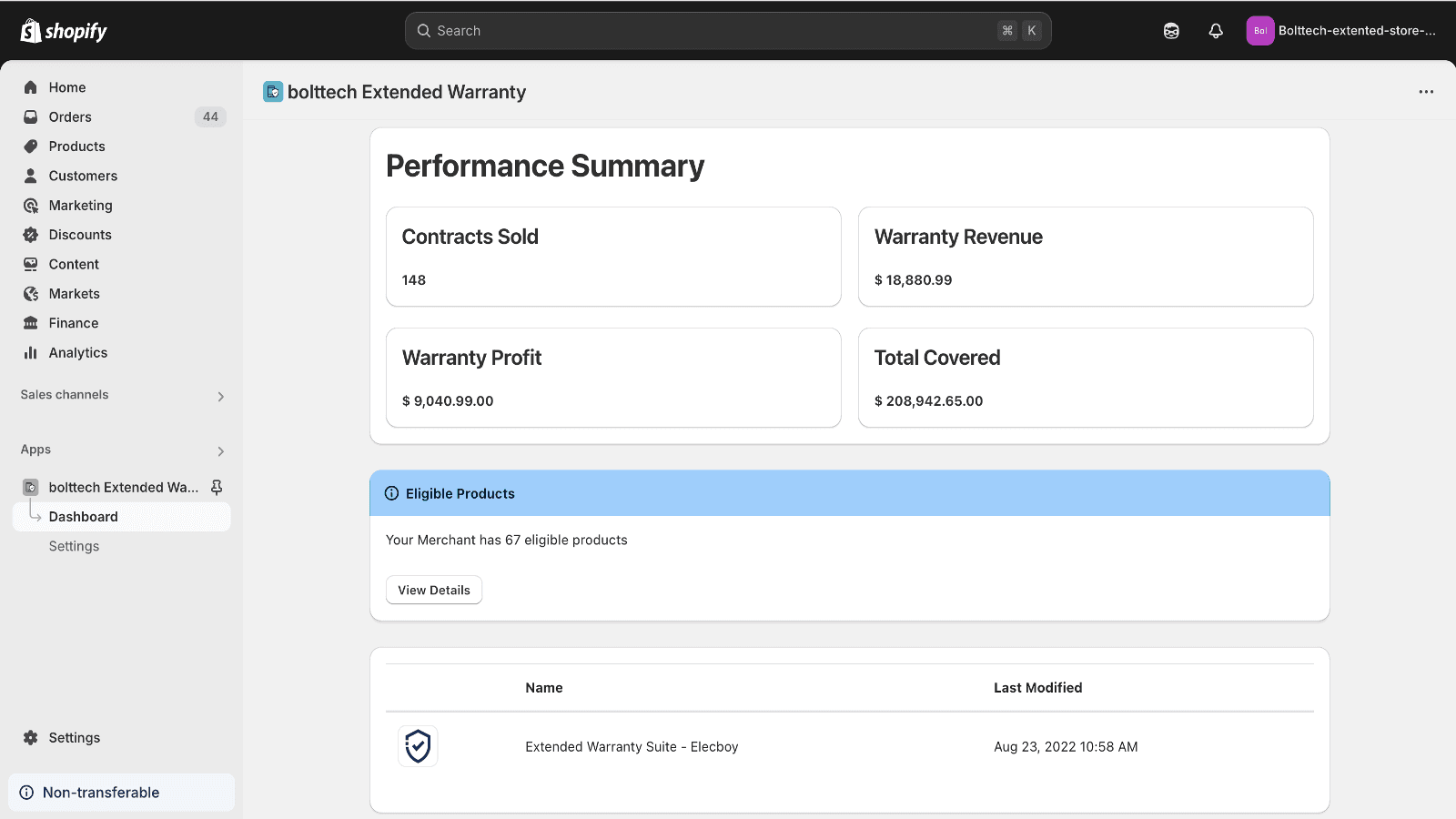1456x819 pixels.
Task: Open the Shopify Home from the sidebar icon
Action: click(x=30, y=86)
